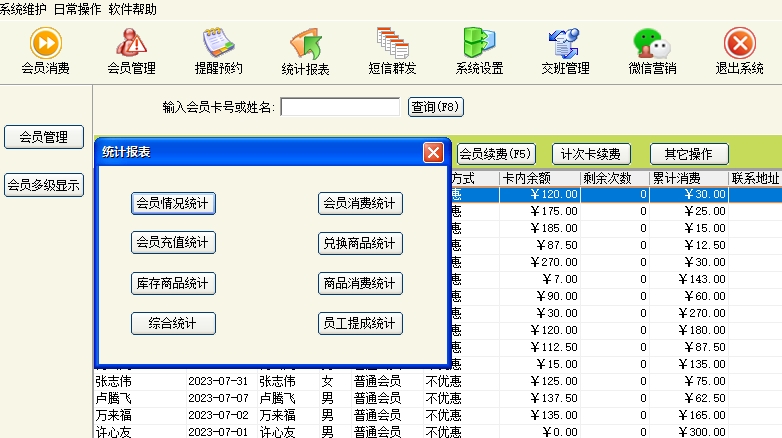782x438 pixels.
Task: Click the member card number input field
Action: (340, 106)
